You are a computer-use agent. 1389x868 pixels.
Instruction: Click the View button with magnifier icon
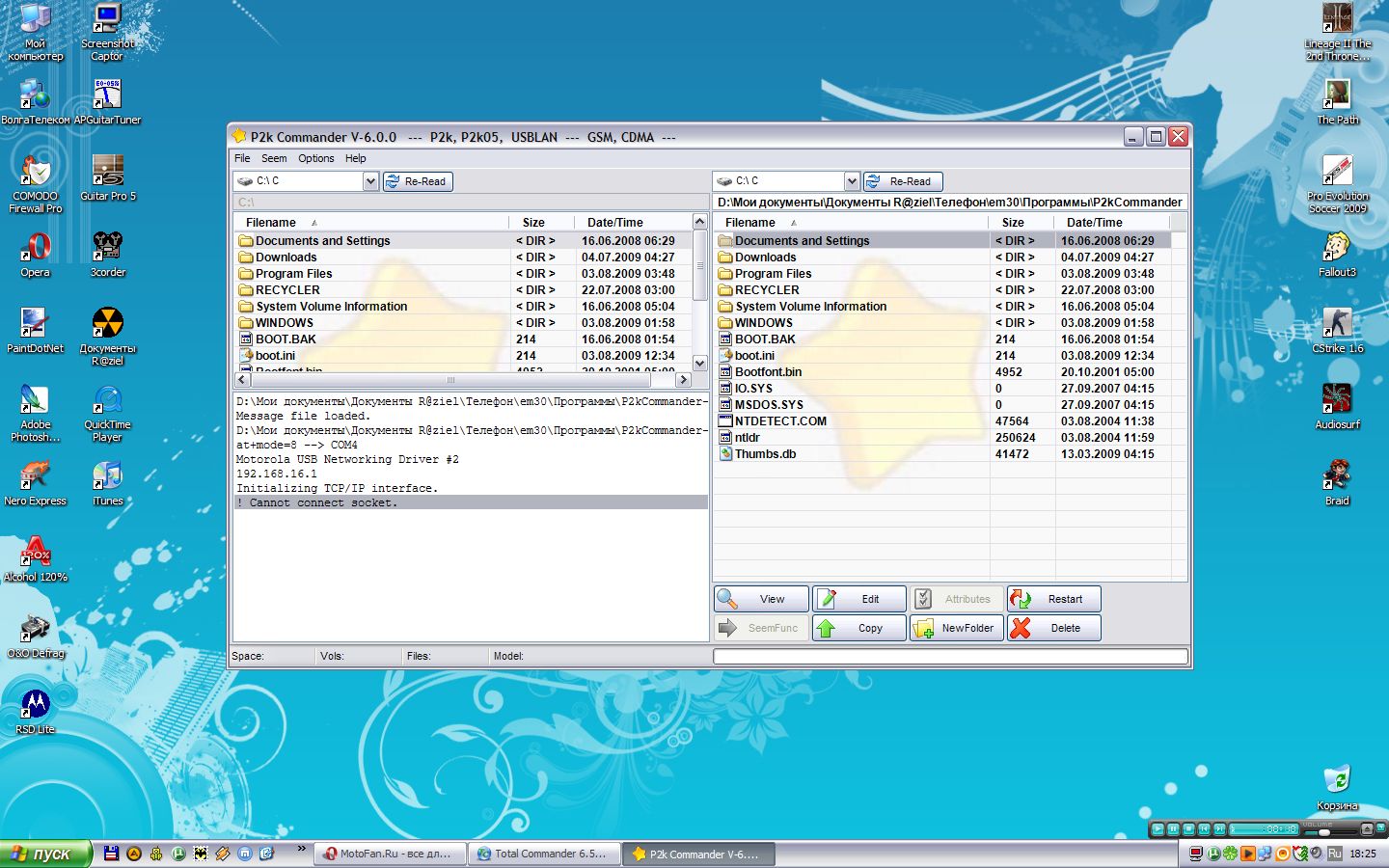coord(762,599)
